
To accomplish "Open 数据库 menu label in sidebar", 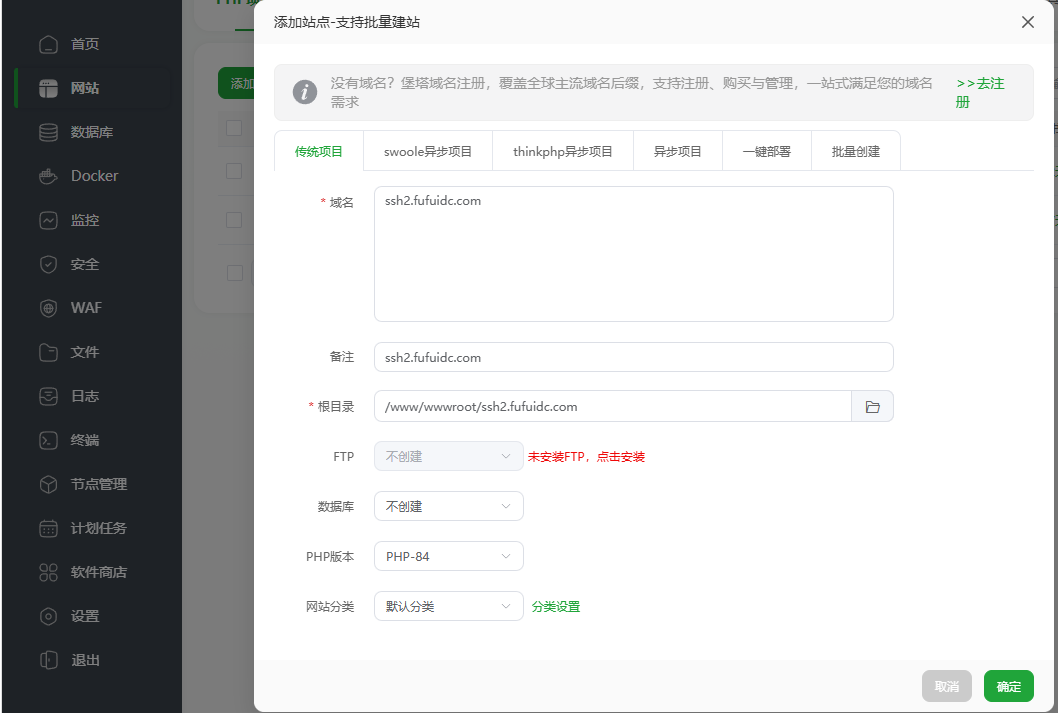I will [92, 132].
